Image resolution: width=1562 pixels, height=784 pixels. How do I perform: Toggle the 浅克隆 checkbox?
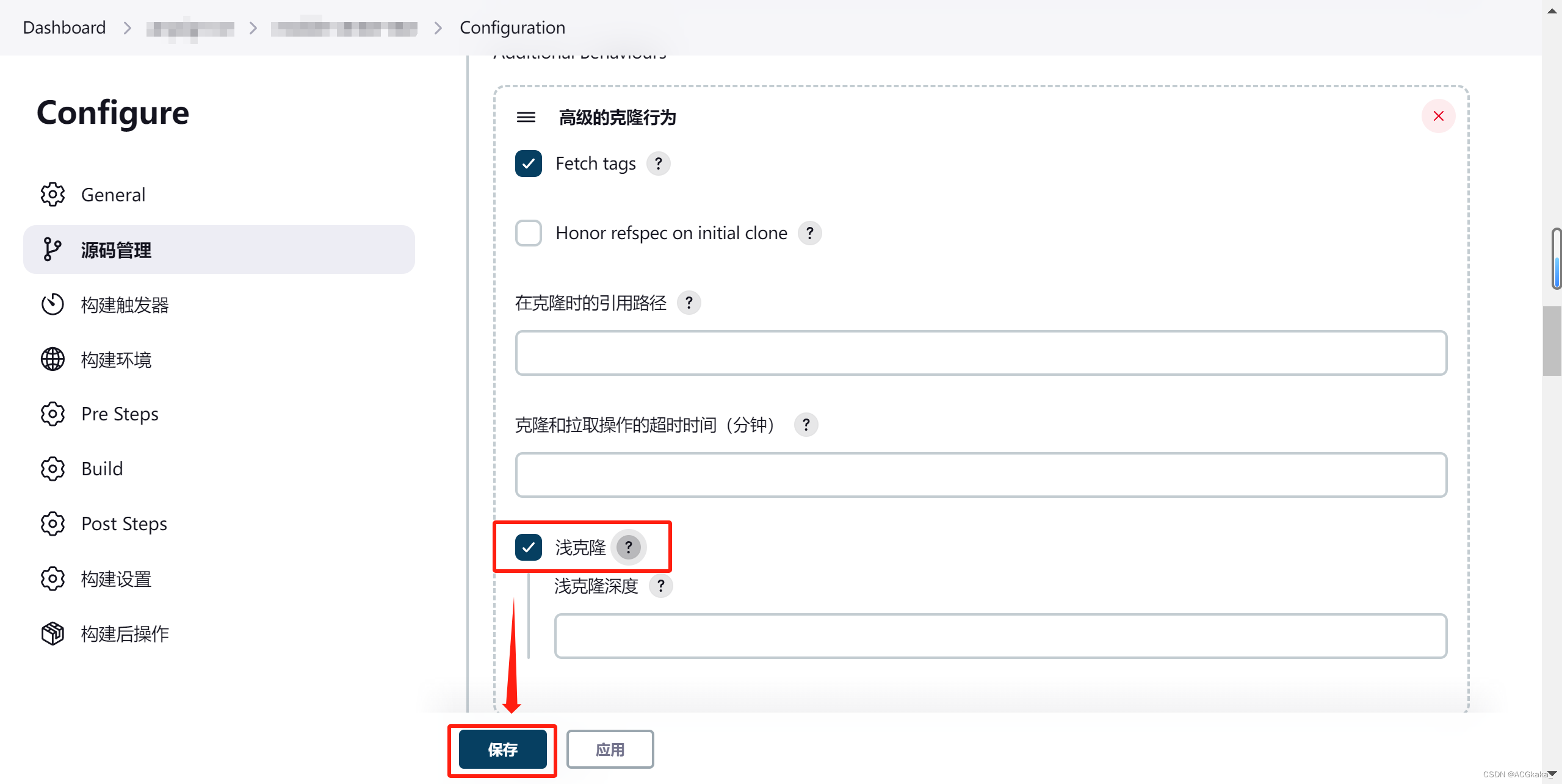529,547
